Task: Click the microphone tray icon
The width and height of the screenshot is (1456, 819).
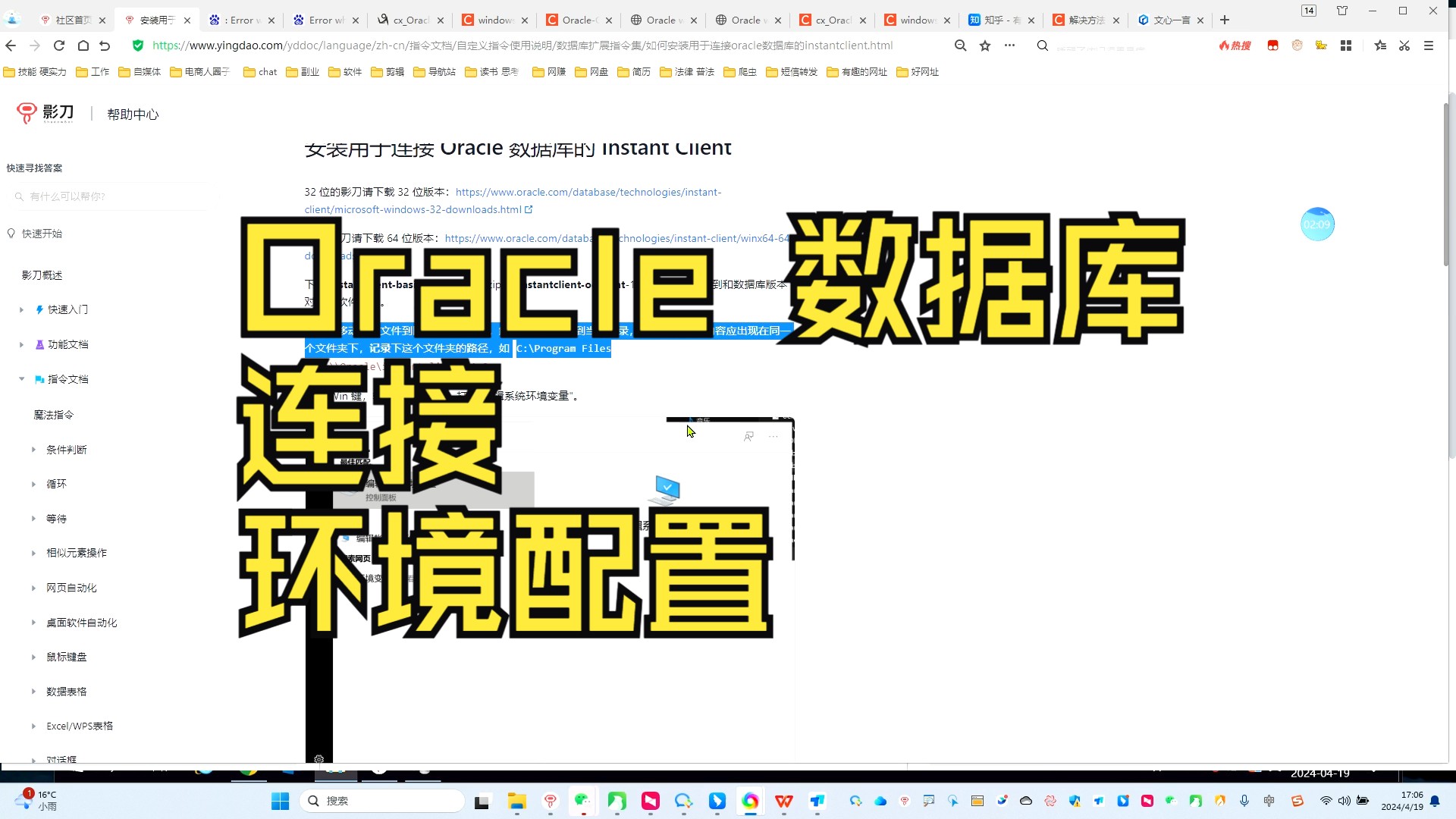Action: [x=1244, y=801]
